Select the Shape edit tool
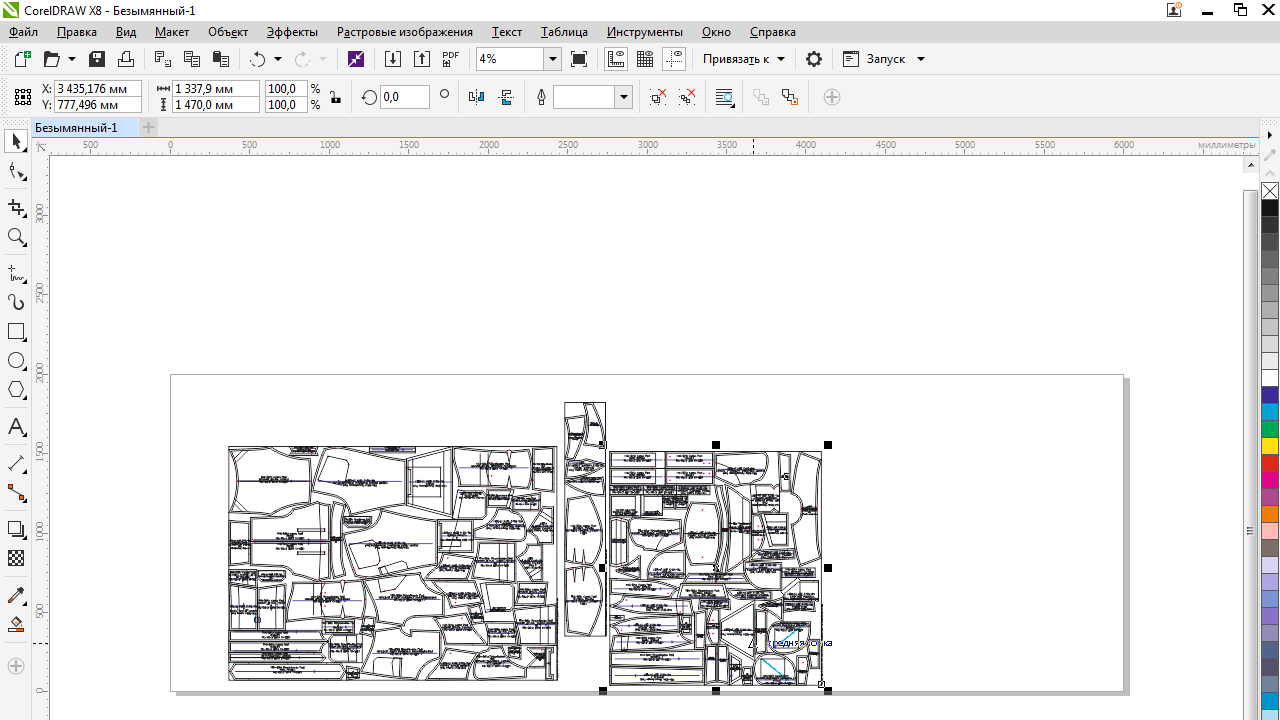Viewport: 1280px width, 720px height. click(x=16, y=173)
